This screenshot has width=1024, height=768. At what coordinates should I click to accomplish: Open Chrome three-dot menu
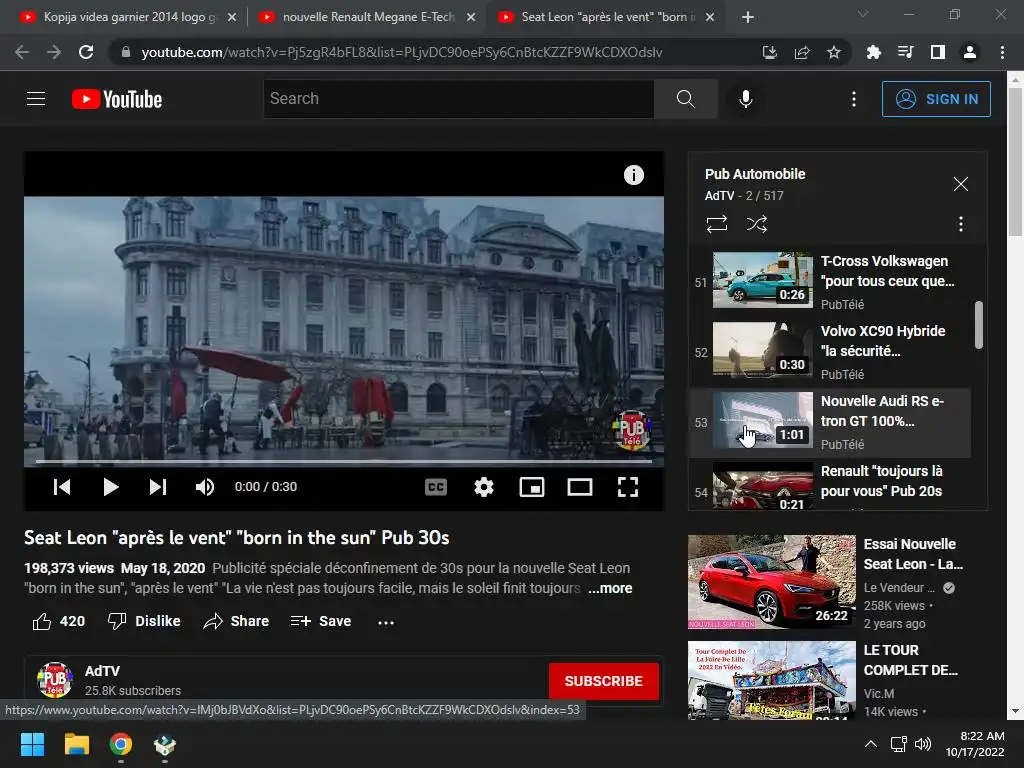tap(1002, 52)
